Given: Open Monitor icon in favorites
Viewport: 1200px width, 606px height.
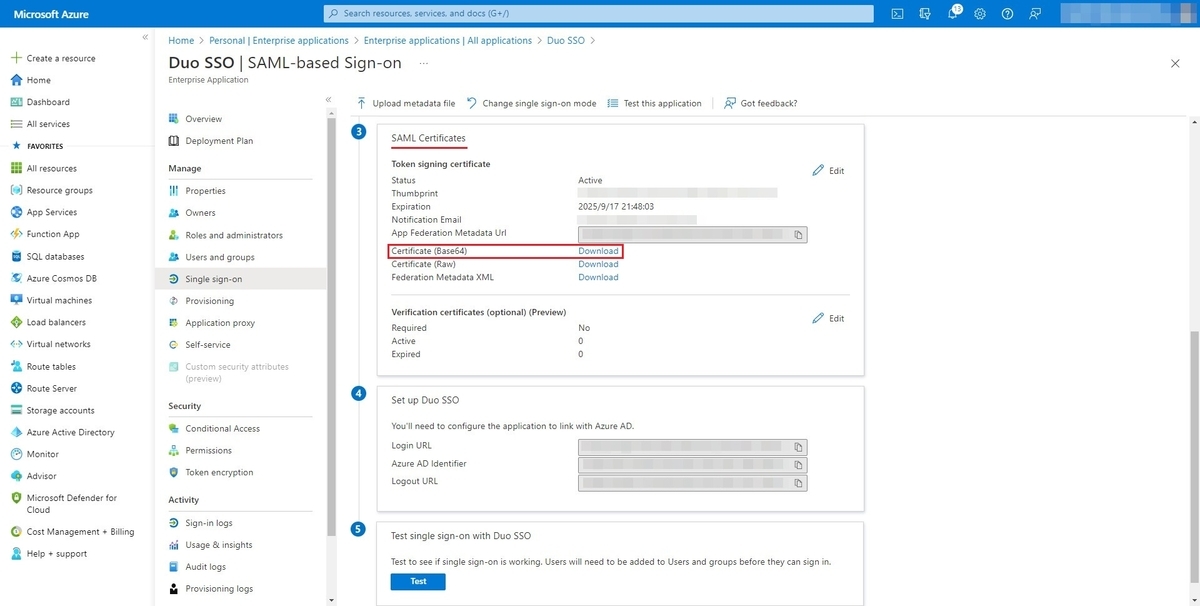Looking at the screenshot, I should pyautogui.click(x=16, y=454).
